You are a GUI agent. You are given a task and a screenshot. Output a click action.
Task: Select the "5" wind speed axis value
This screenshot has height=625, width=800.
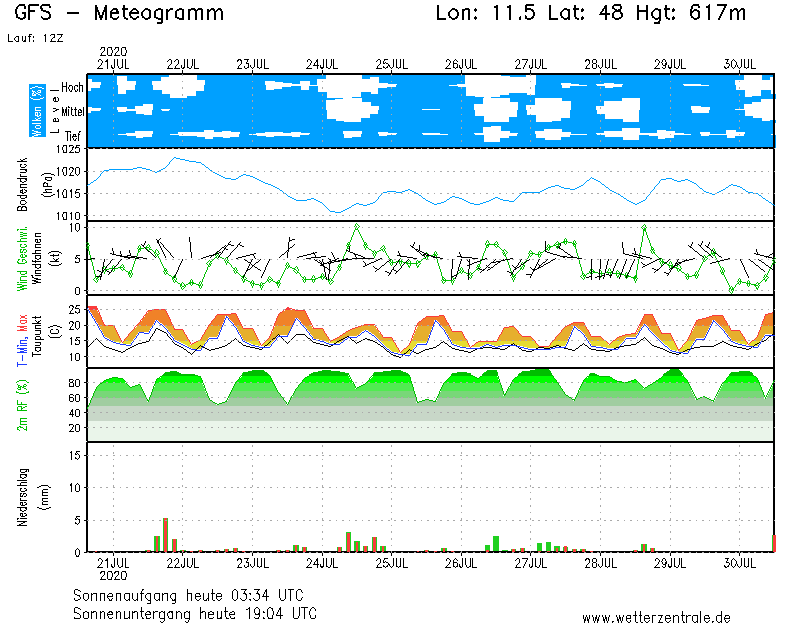tap(77, 260)
